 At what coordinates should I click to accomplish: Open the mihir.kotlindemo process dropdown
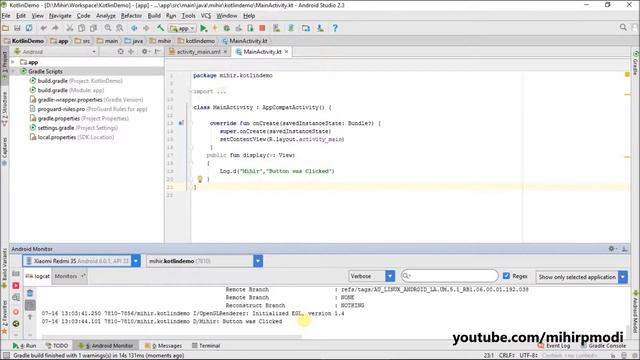[204, 261]
